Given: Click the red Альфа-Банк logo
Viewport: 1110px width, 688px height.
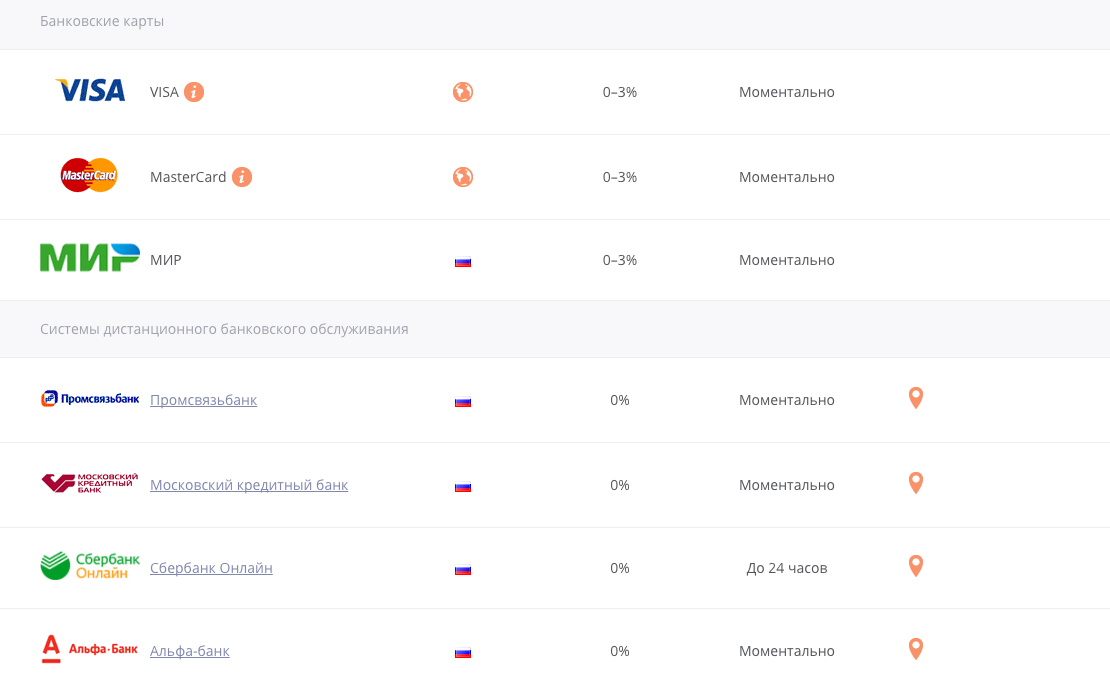Looking at the screenshot, I should tap(90, 649).
